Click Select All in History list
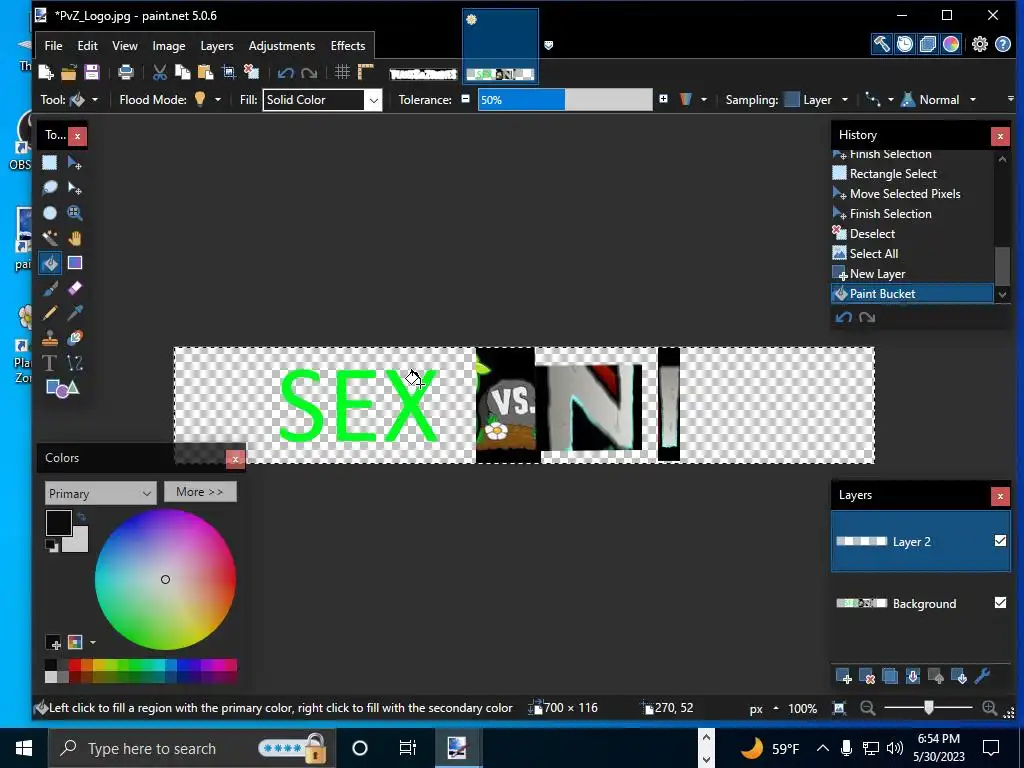Image resolution: width=1024 pixels, height=768 pixels. pos(912,253)
